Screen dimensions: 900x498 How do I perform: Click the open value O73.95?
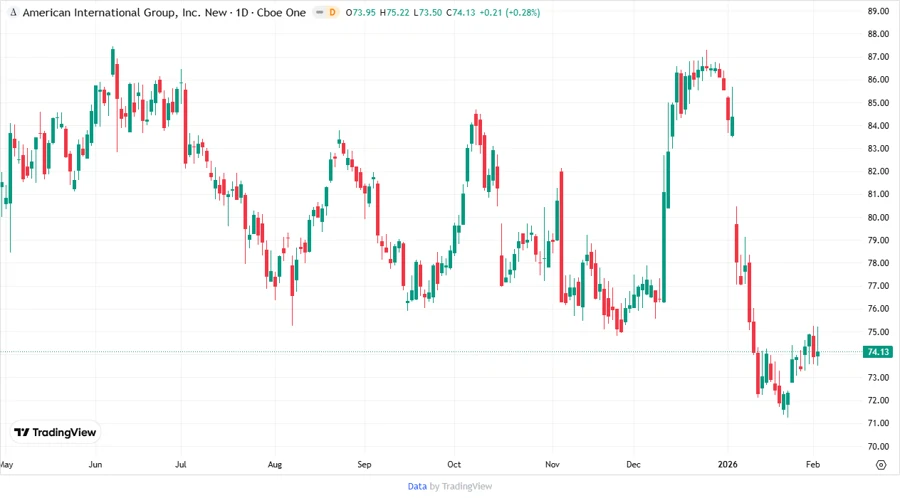[x=360, y=13]
